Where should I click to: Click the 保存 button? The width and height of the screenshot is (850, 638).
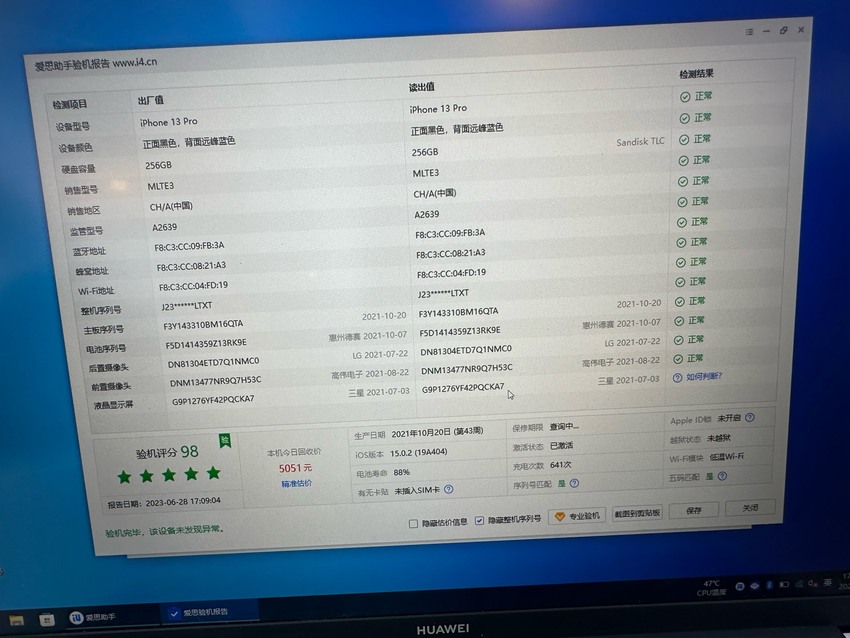694,510
